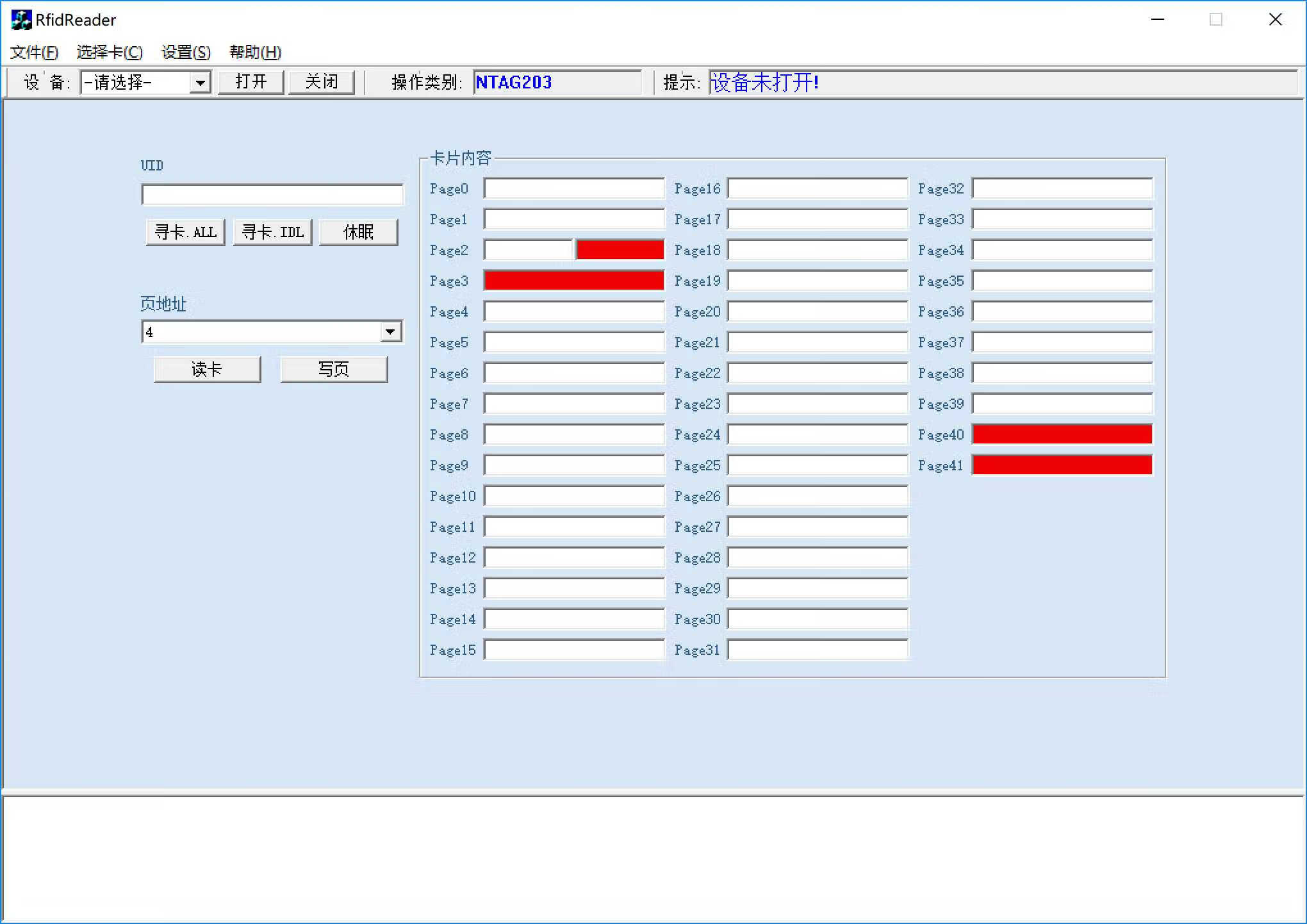
Task: Open the 文件(F) menu
Action: 34,52
